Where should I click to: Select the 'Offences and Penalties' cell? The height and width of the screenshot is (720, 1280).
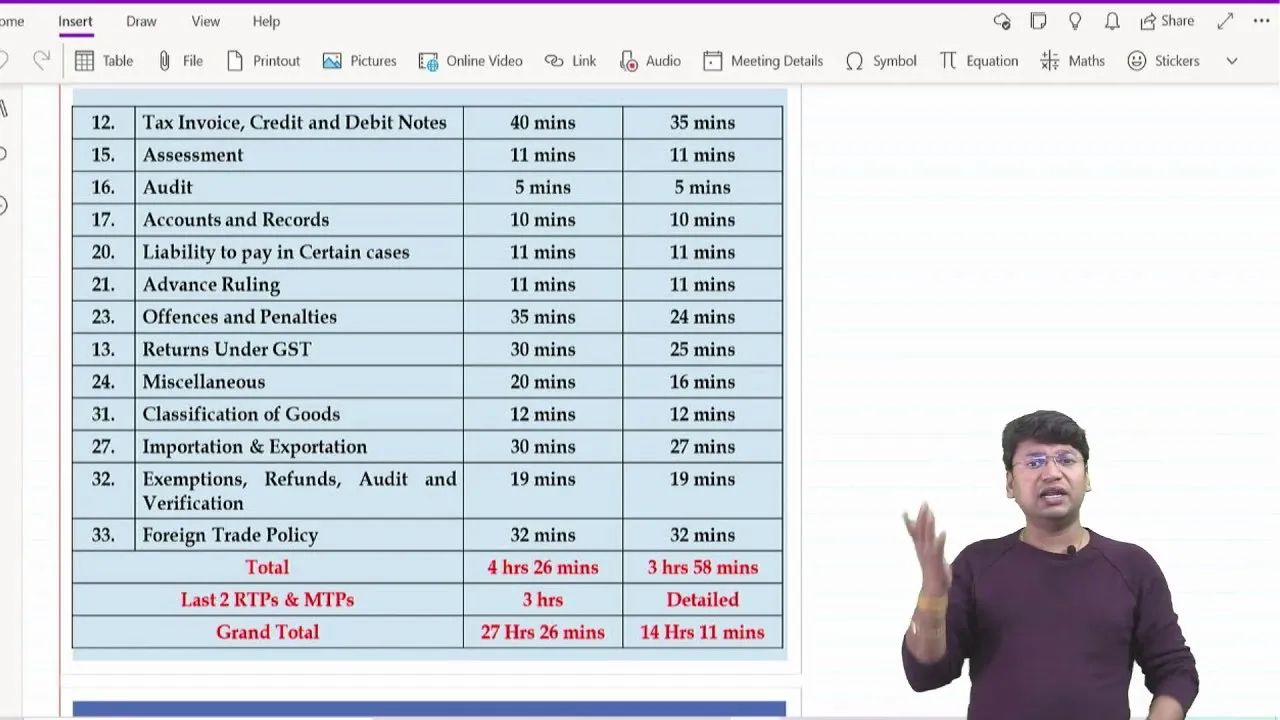298,317
